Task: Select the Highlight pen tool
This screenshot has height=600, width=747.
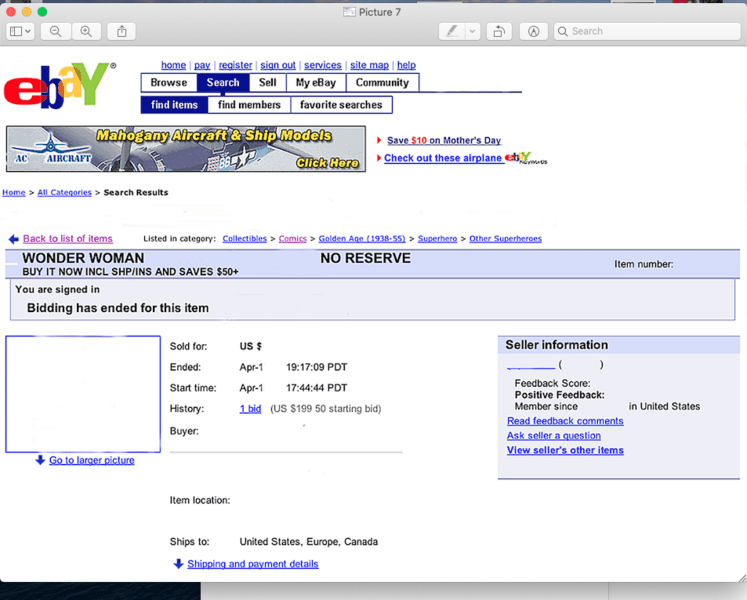Action: (x=452, y=31)
